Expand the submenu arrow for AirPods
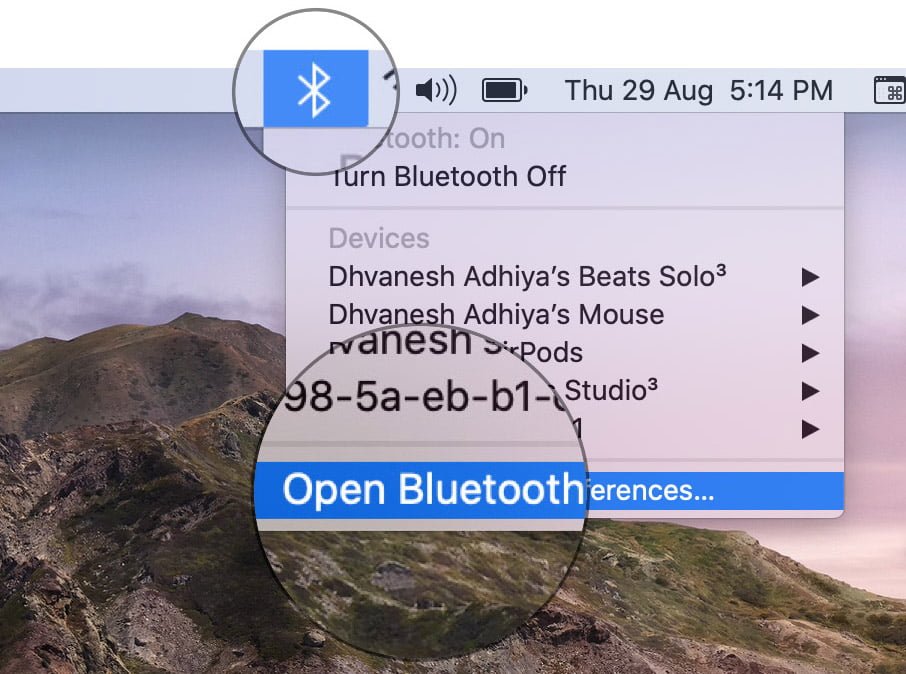 [x=811, y=352]
